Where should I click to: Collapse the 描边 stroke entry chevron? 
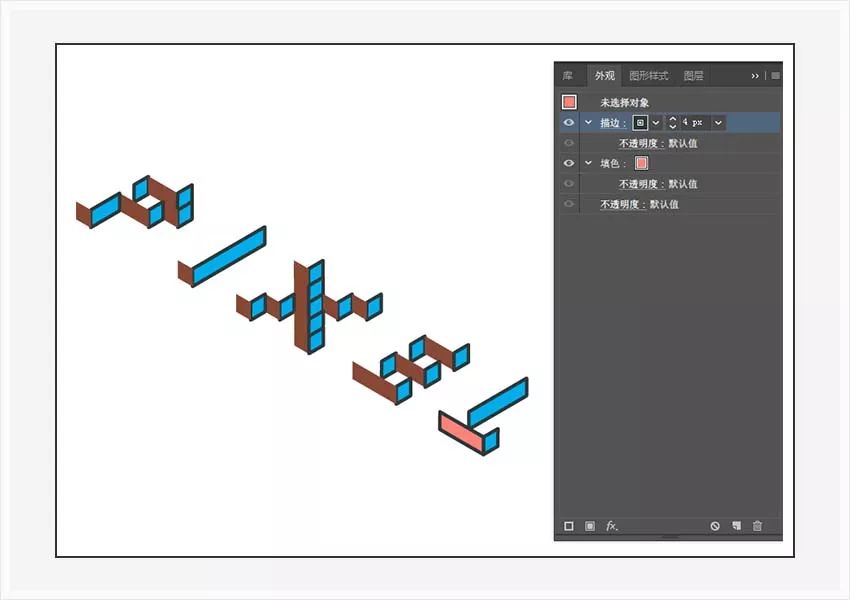pyautogui.click(x=588, y=122)
